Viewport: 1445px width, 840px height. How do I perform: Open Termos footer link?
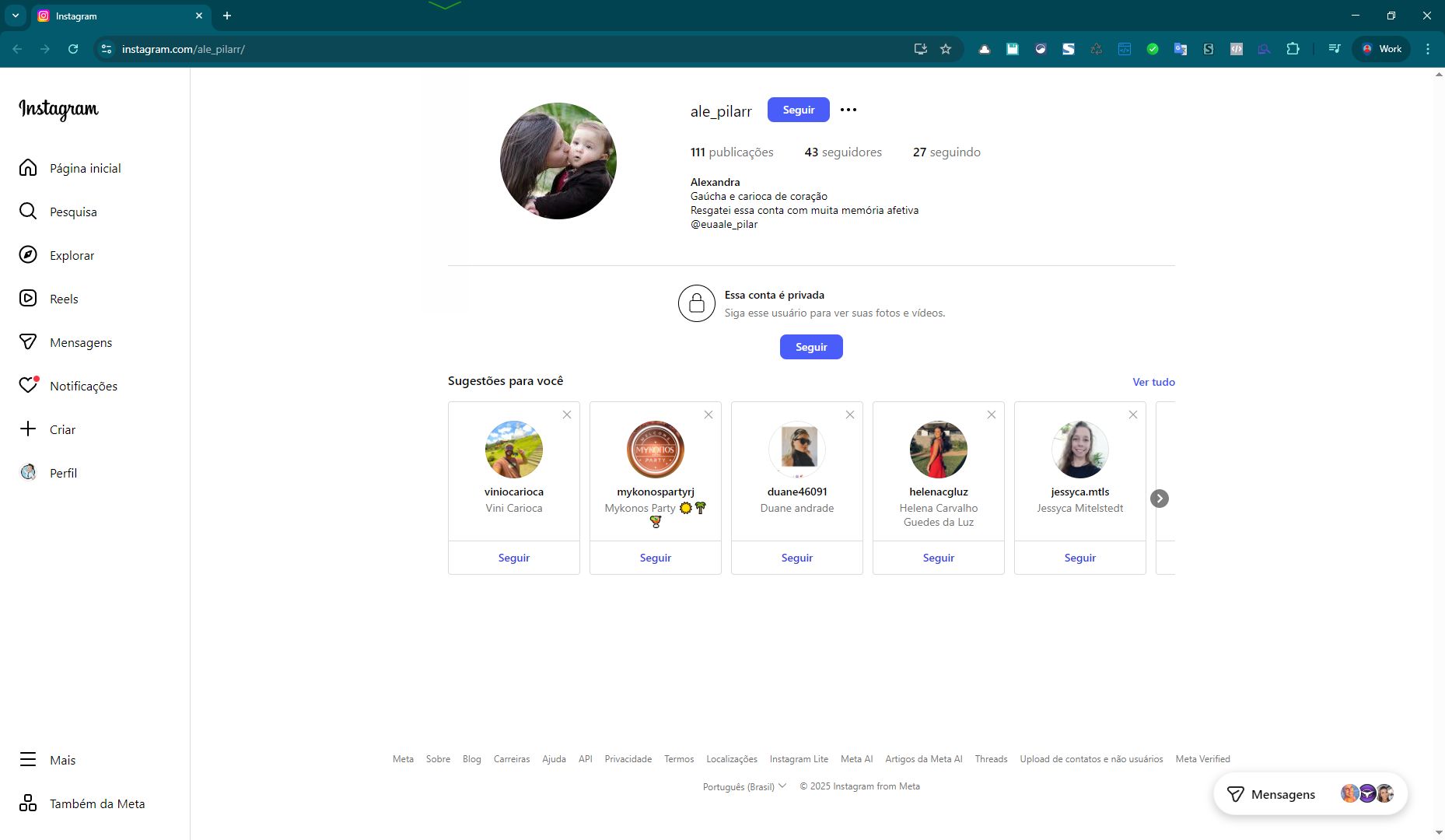(679, 759)
